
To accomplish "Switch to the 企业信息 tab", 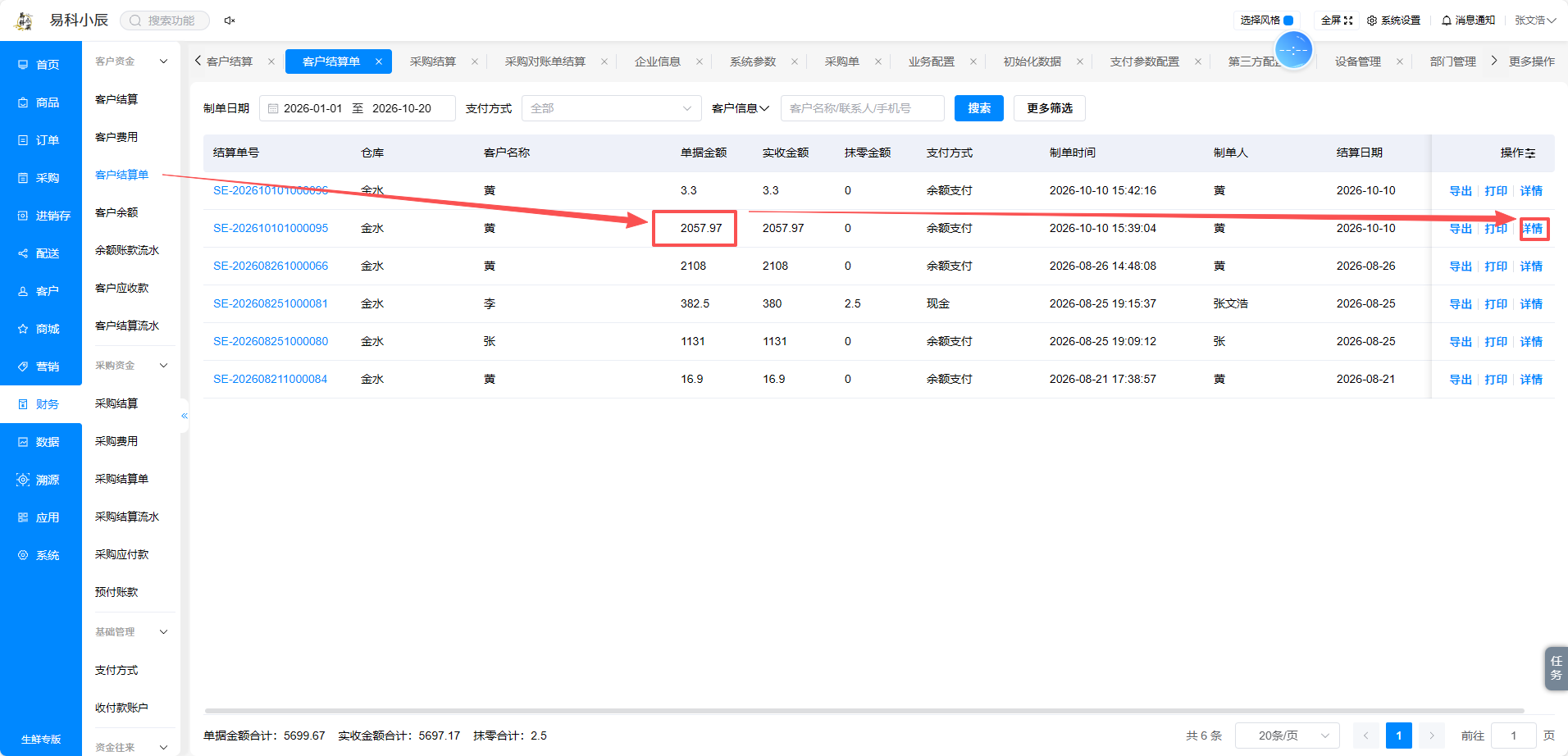I will pos(658,61).
